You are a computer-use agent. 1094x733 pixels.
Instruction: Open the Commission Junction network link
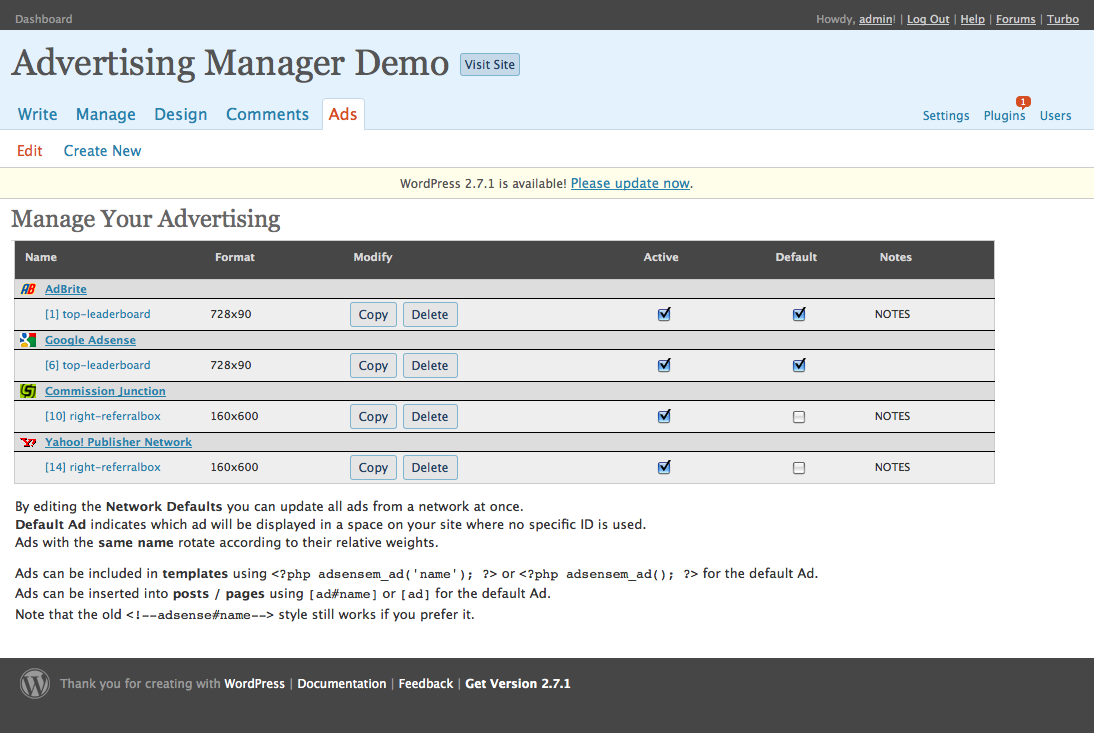[x=105, y=391]
